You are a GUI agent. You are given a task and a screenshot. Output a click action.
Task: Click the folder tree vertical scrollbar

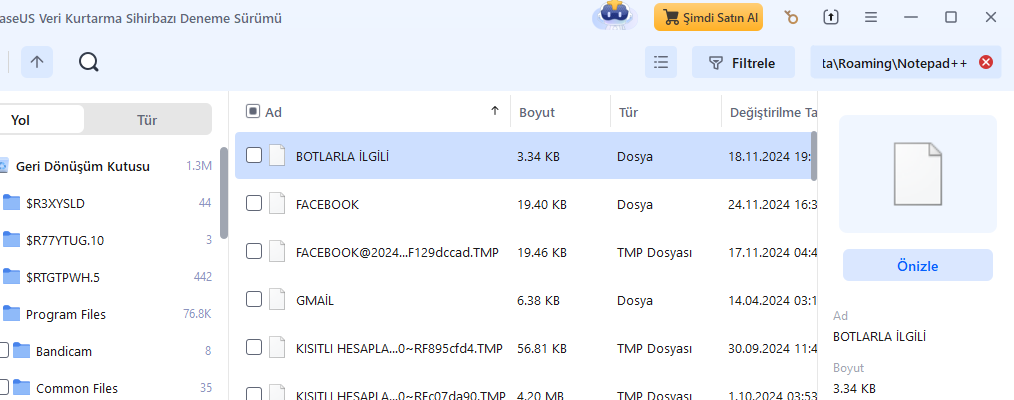point(224,193)
